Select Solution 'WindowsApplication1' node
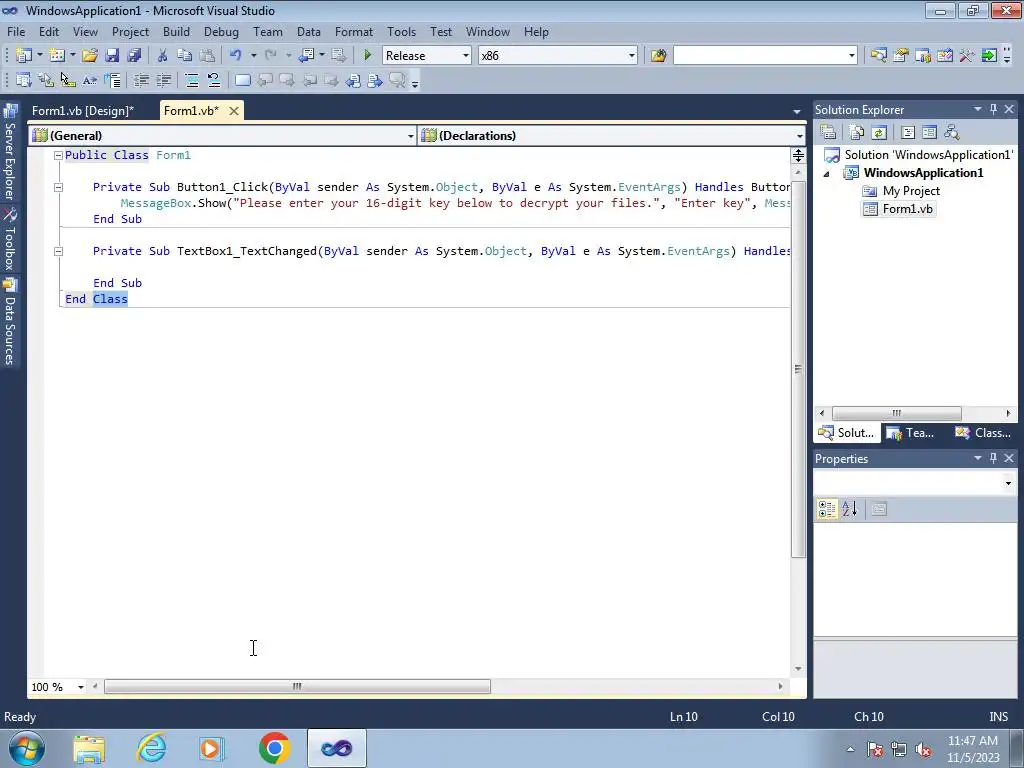Screen dimensions: 1024x768 [927, 155]
